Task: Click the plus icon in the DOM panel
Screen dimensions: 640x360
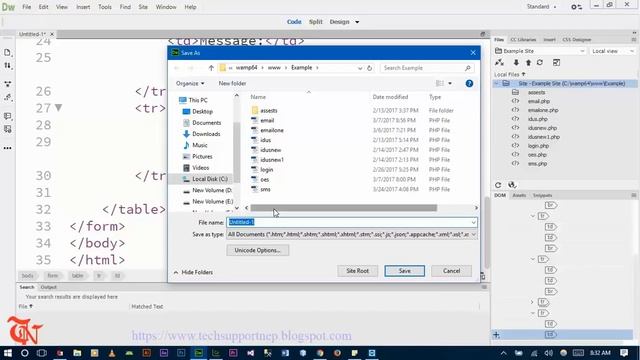Action: 496,335
